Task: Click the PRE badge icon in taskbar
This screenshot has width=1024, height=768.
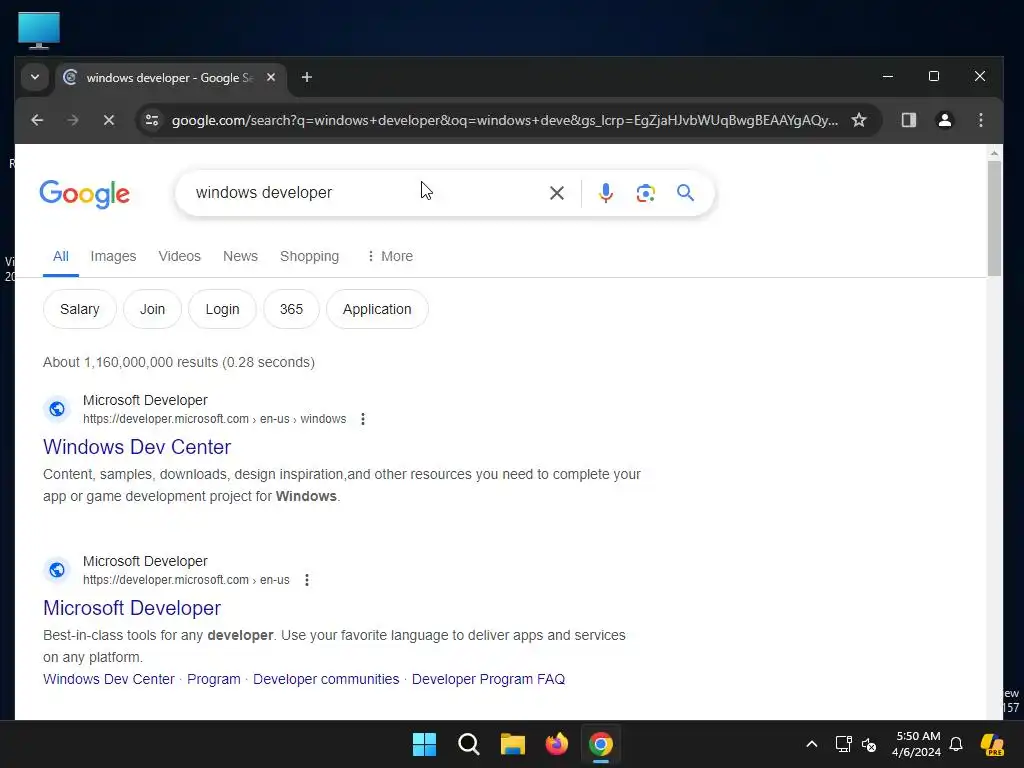Action: tap(992, 744)
